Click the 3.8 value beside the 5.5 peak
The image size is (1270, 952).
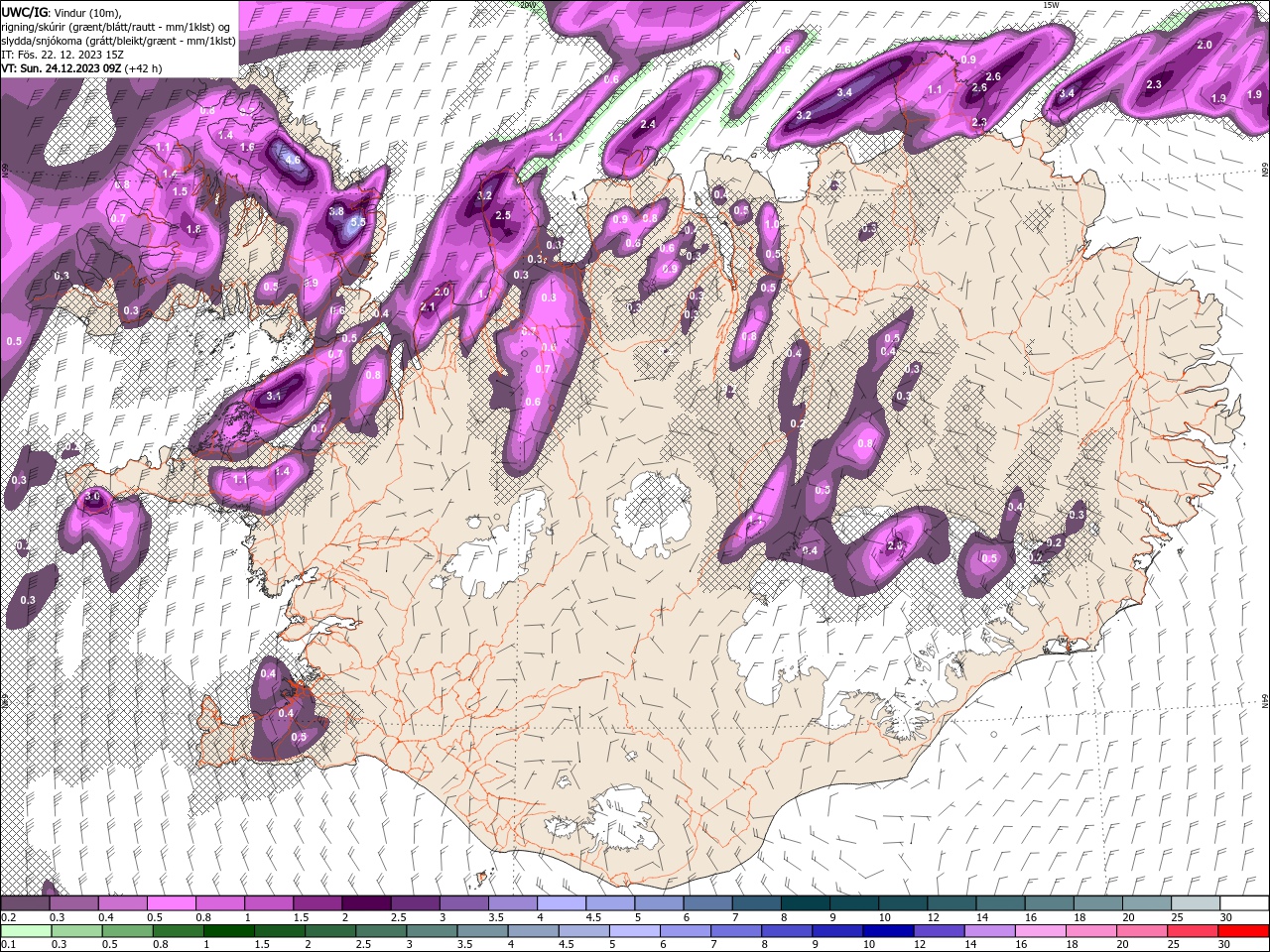coord(336,211)
